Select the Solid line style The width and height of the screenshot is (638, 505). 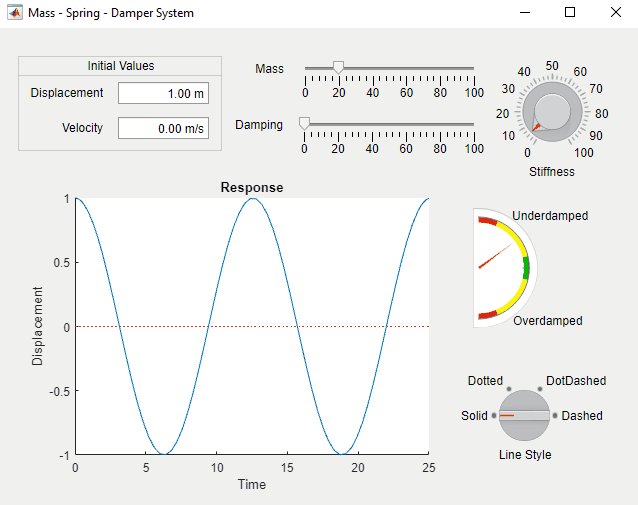475,415
